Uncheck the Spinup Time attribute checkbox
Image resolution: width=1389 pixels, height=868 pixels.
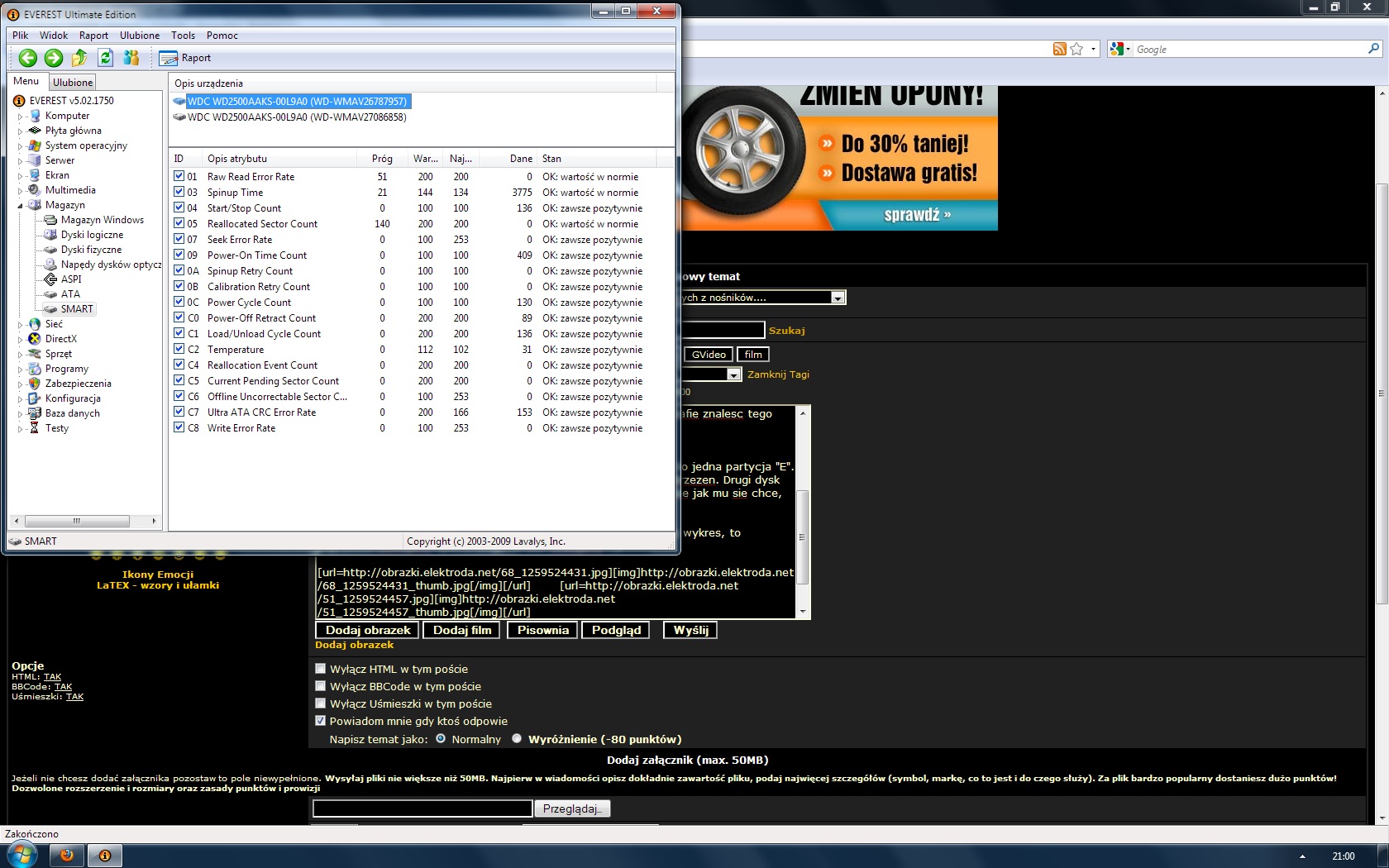(x=179, y=192)
